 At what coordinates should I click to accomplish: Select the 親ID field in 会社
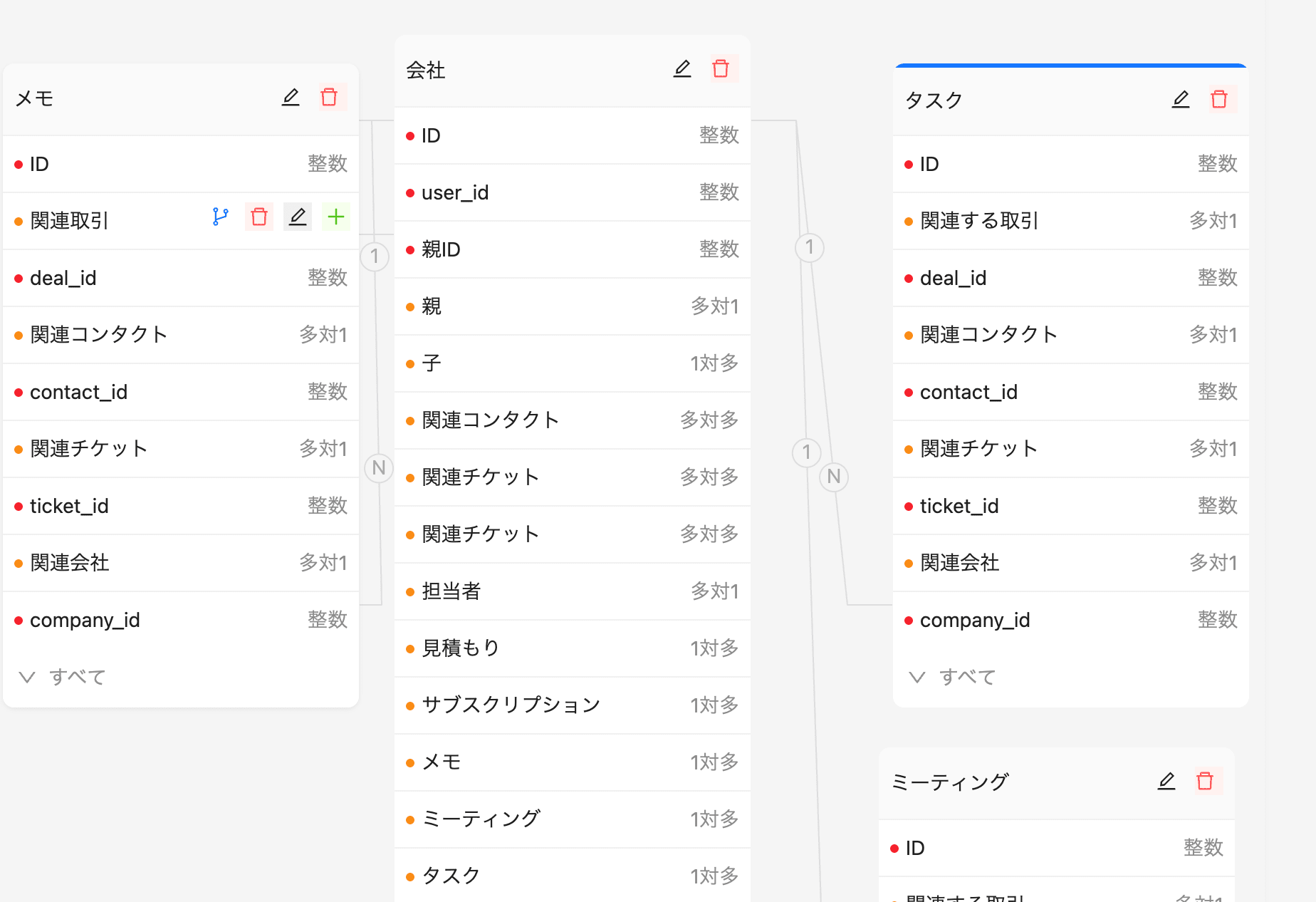click(x=573, y=249)
